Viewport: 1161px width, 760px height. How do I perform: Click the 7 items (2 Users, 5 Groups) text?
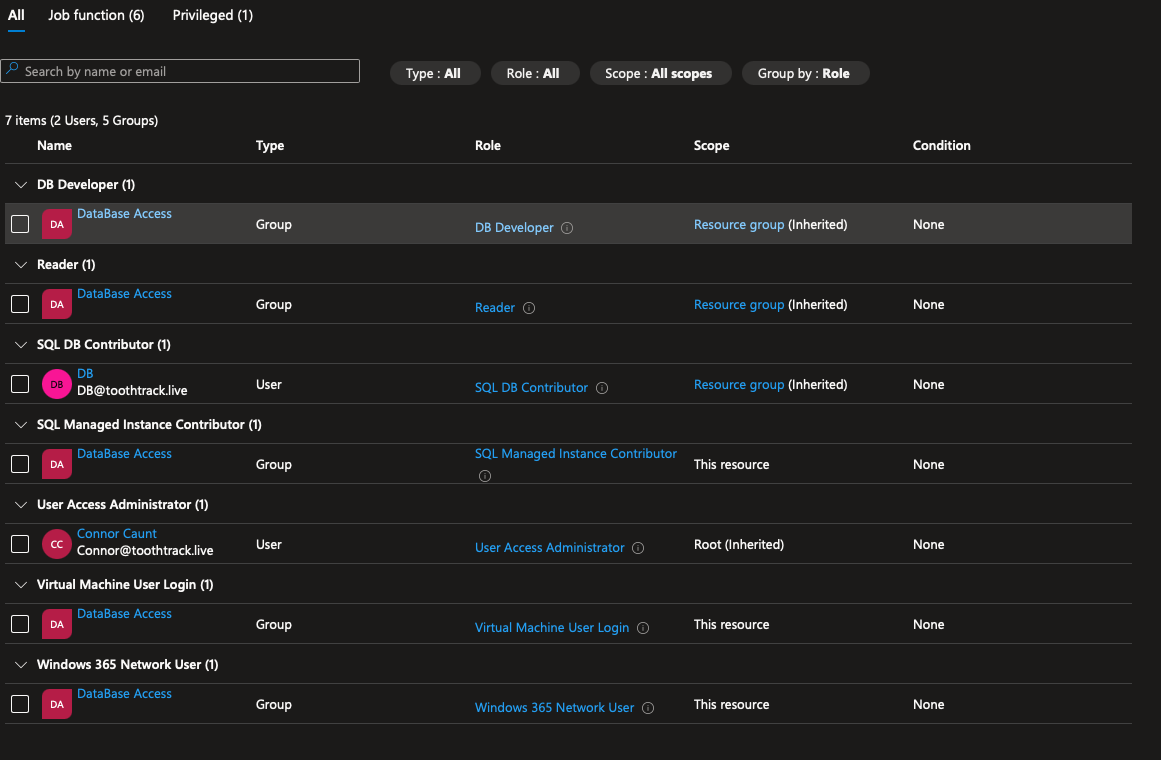coord(81,120)
